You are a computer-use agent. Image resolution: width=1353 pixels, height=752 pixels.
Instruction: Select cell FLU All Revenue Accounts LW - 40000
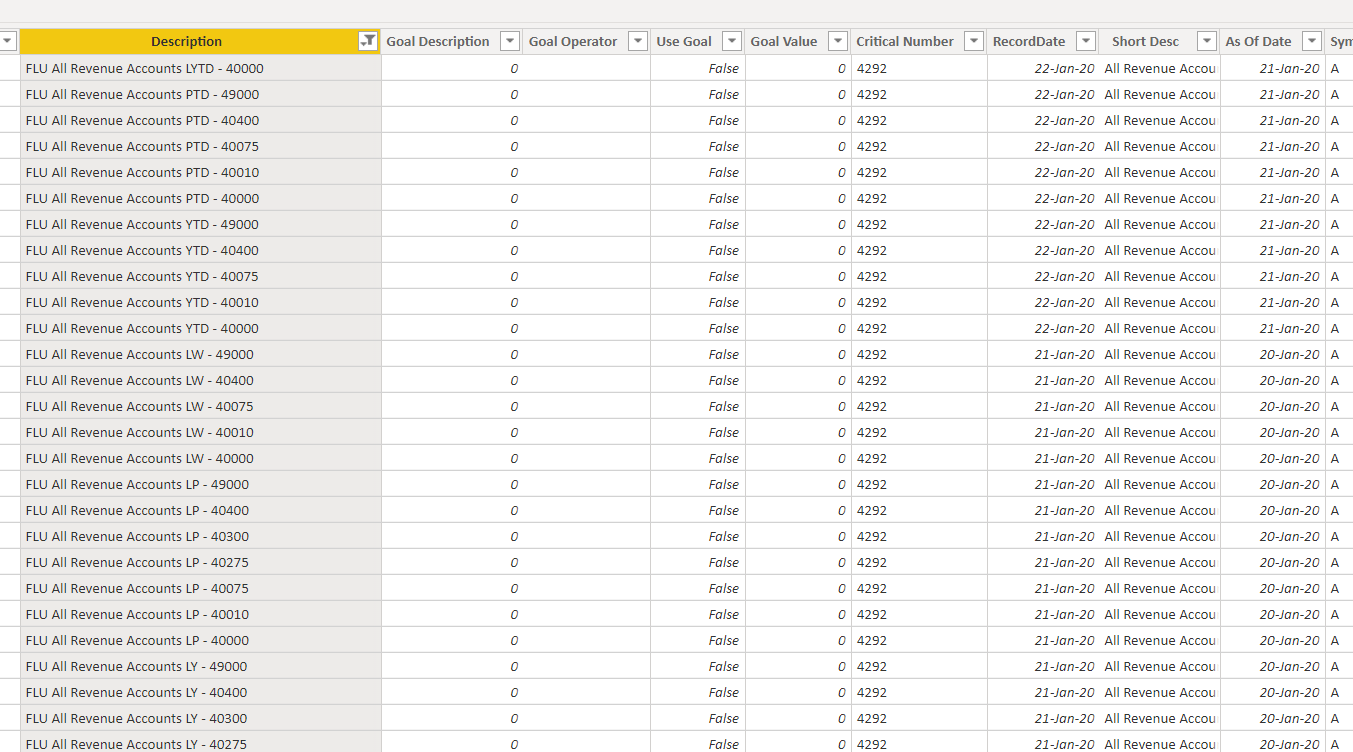pos(200,458)
